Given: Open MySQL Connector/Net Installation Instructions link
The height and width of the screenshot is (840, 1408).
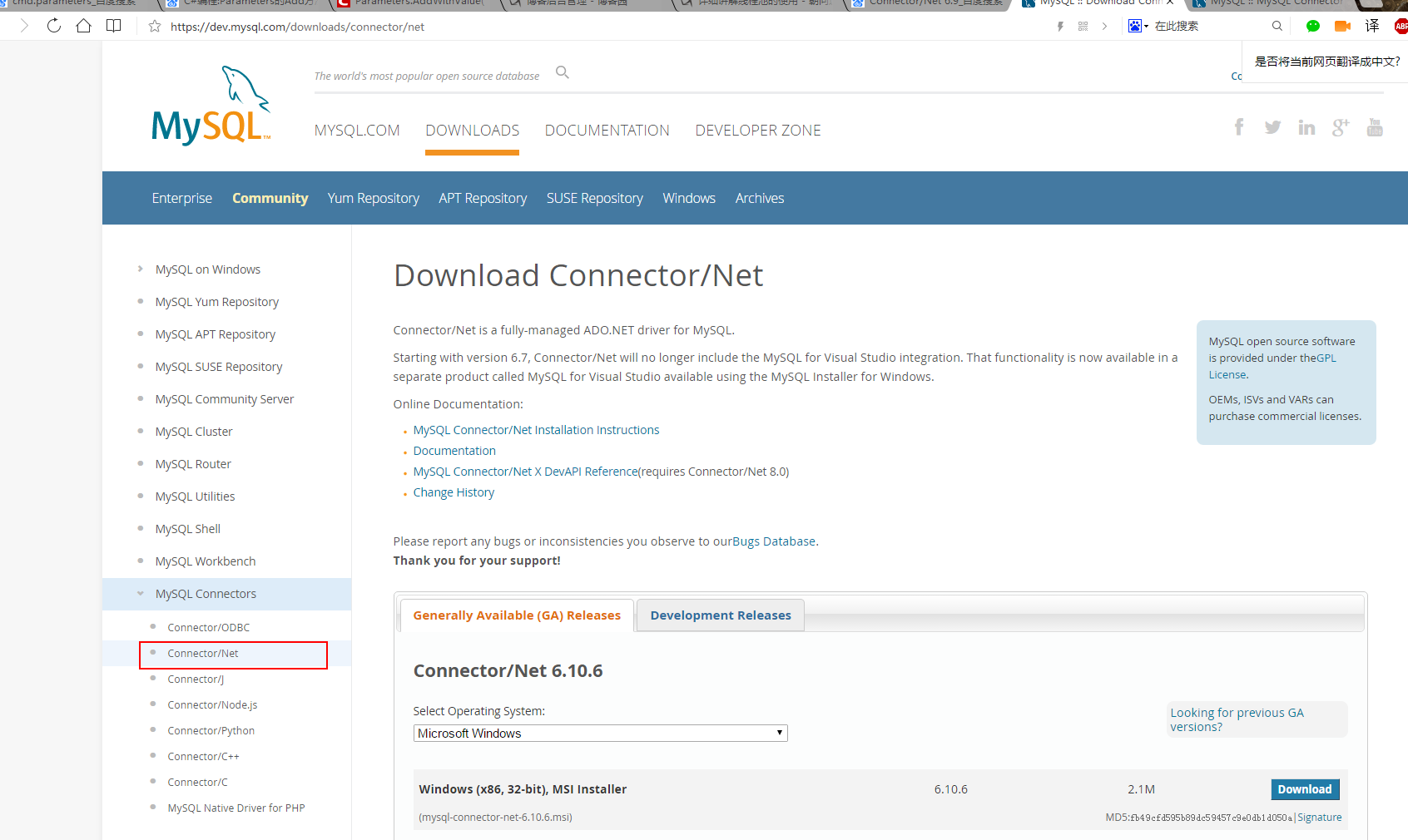Looking at the screenshot, I should (536, 430).
